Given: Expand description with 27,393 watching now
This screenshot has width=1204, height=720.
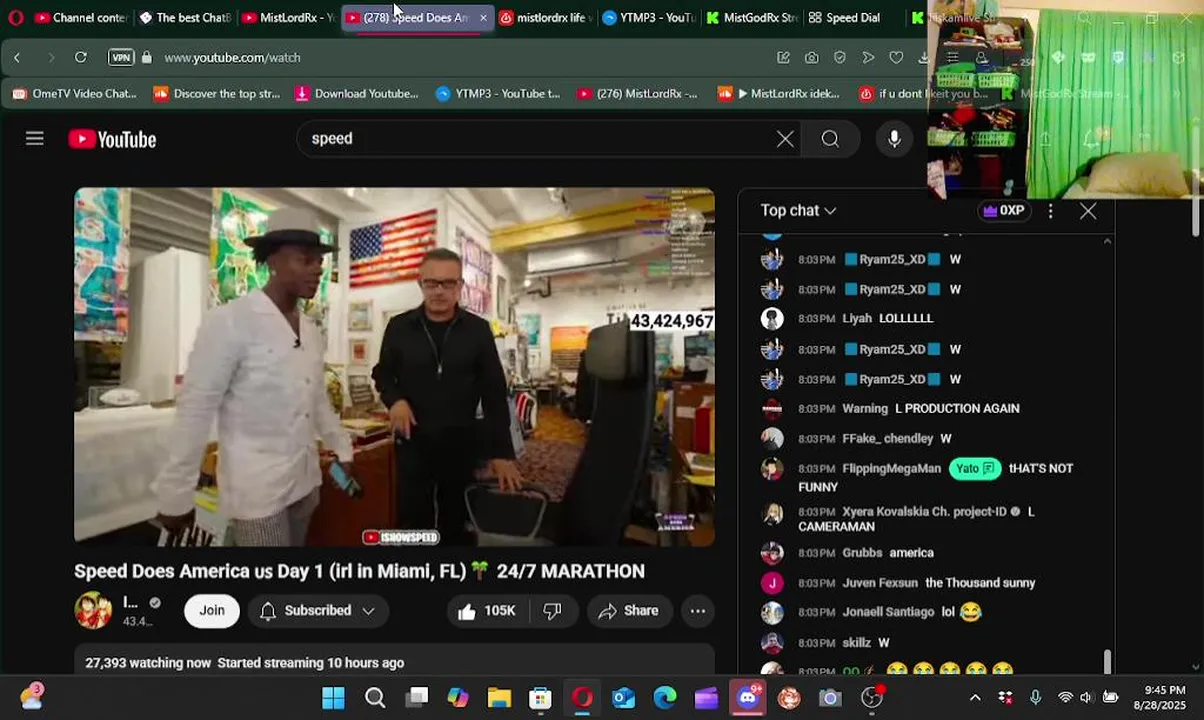Looking at the screenshot, I should (x=394, y=662).
